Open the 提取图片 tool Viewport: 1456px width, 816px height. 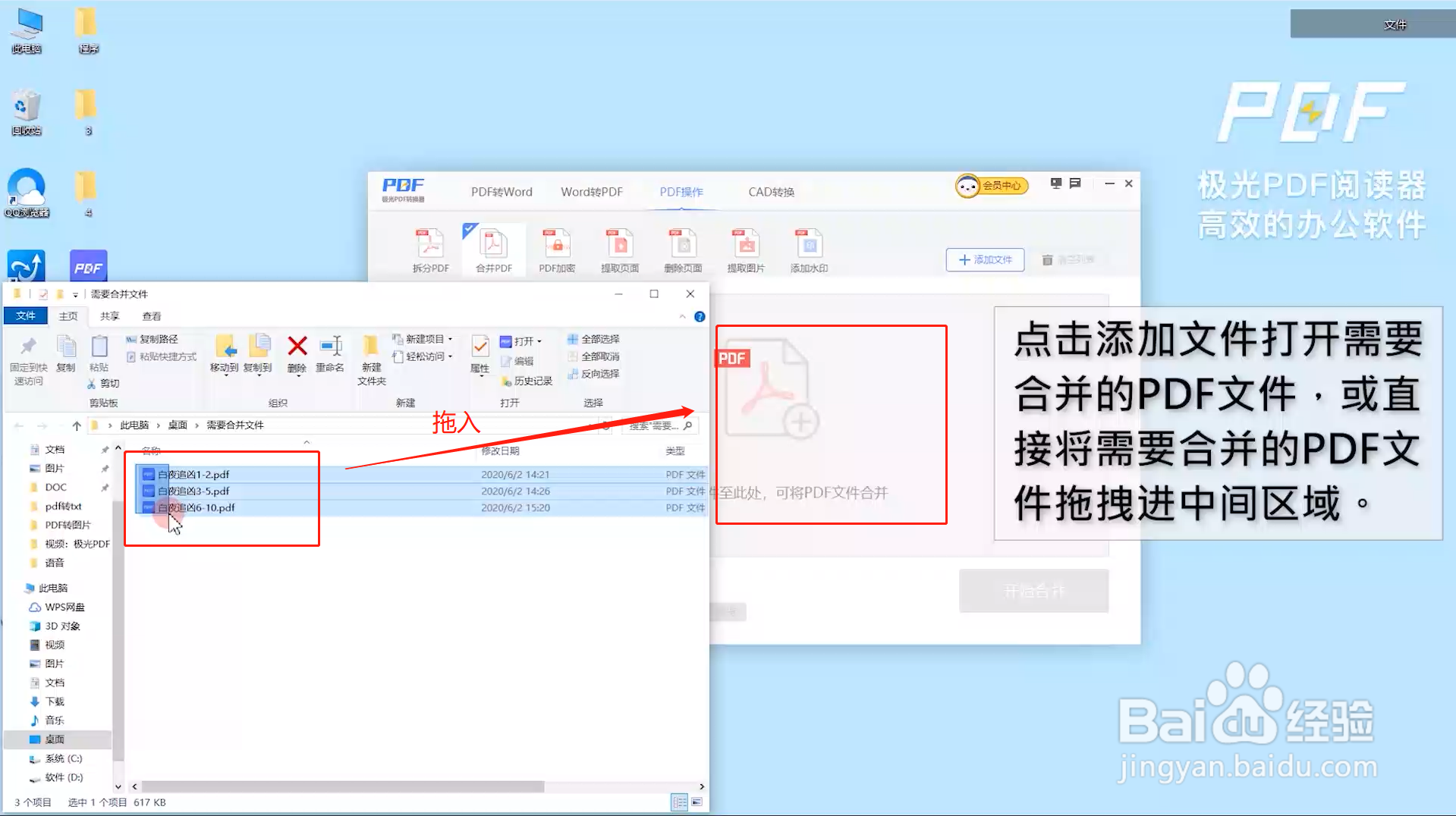point(746,250)
